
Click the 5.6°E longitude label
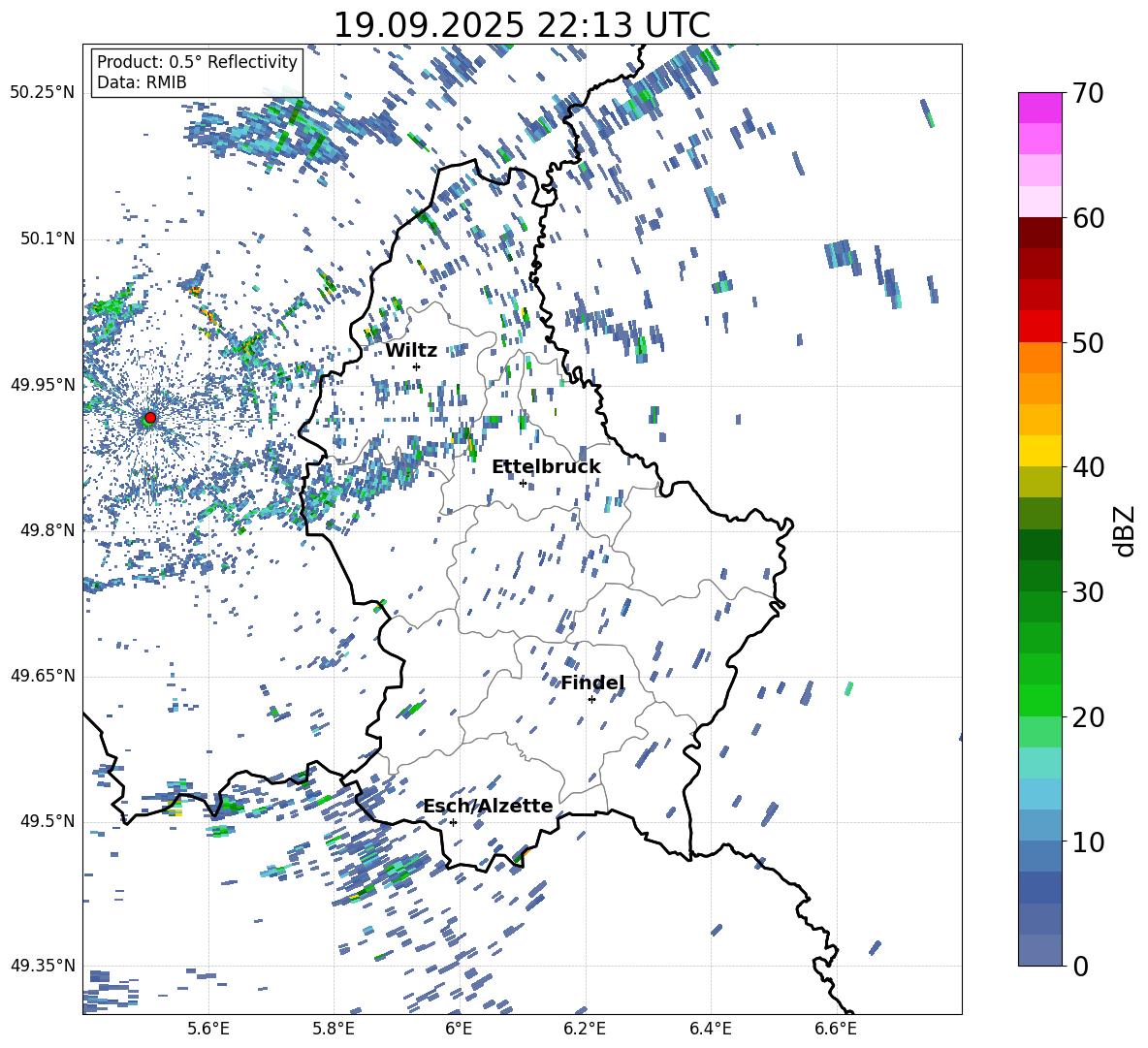(207, 1029)
